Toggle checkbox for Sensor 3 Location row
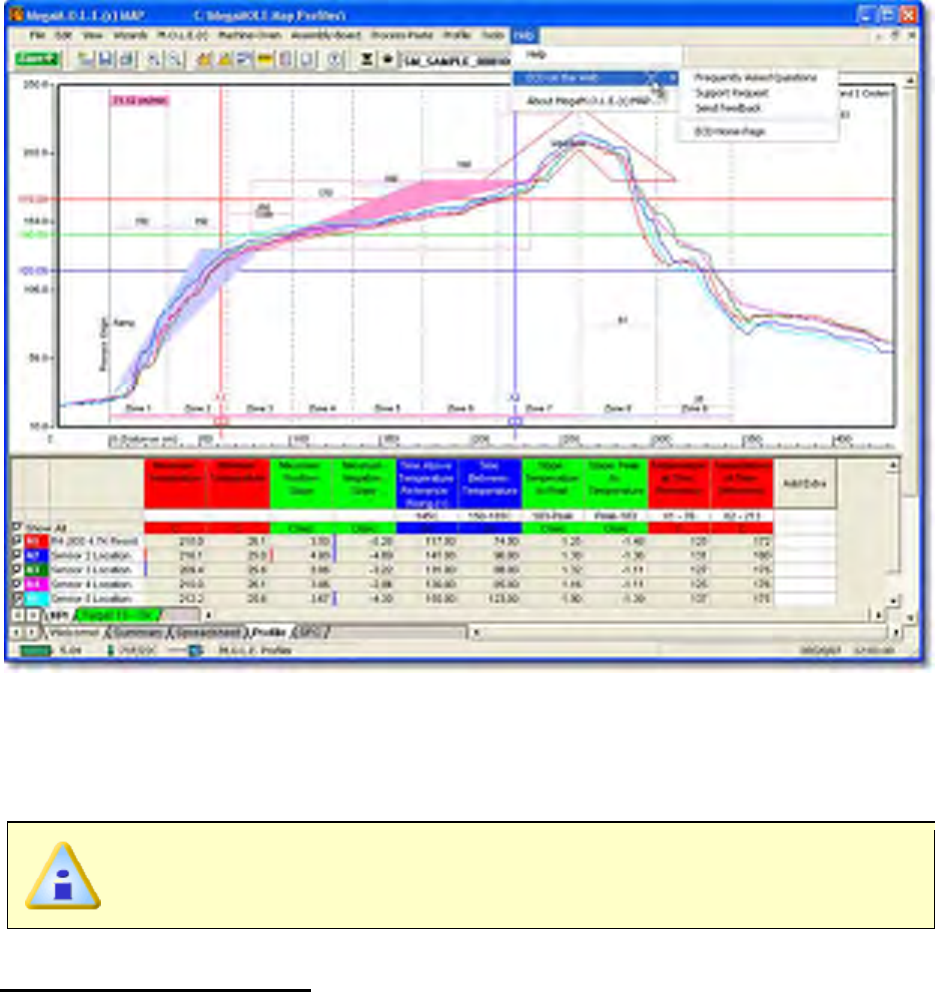 point(17,569)
